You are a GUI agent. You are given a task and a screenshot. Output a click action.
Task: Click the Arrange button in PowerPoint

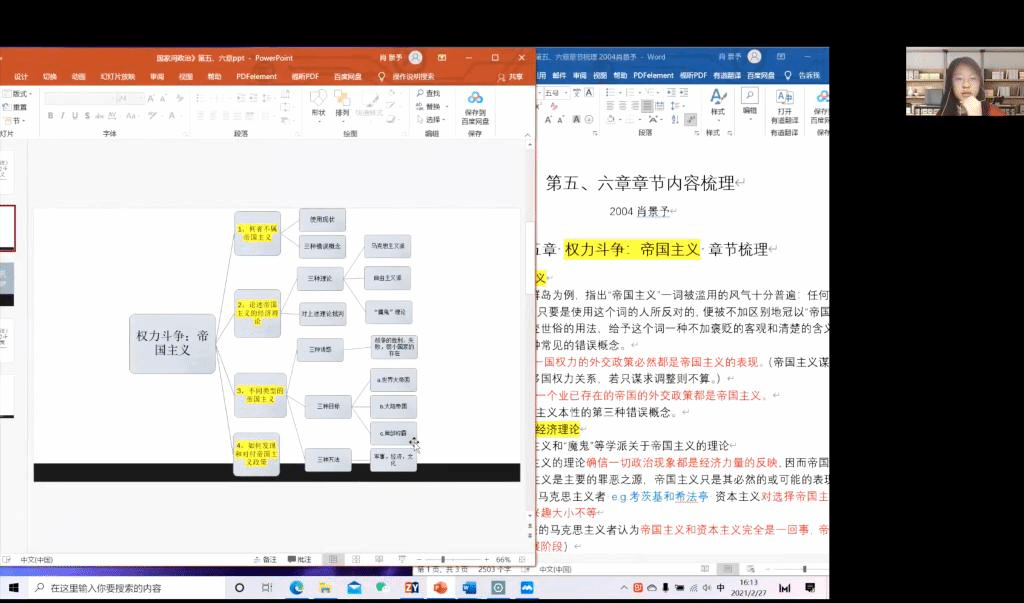point(342,102)
